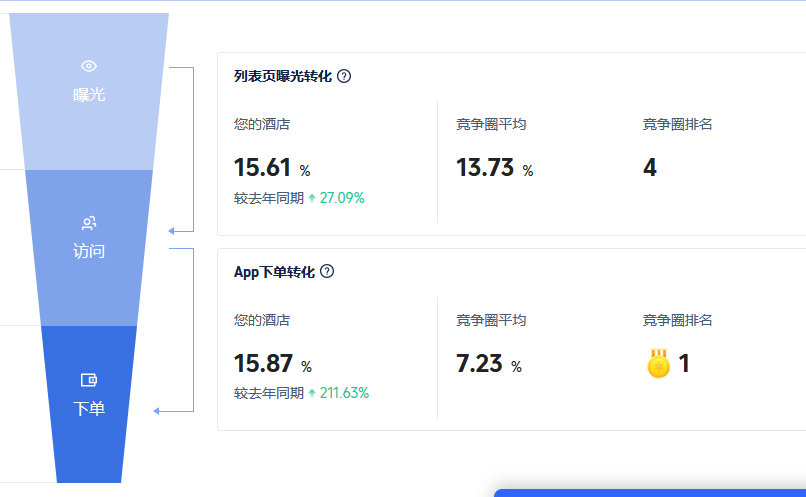806x497 pixels.
Task: Click the 15.61 hotel conversion value
Action: [x=262, y=168]
